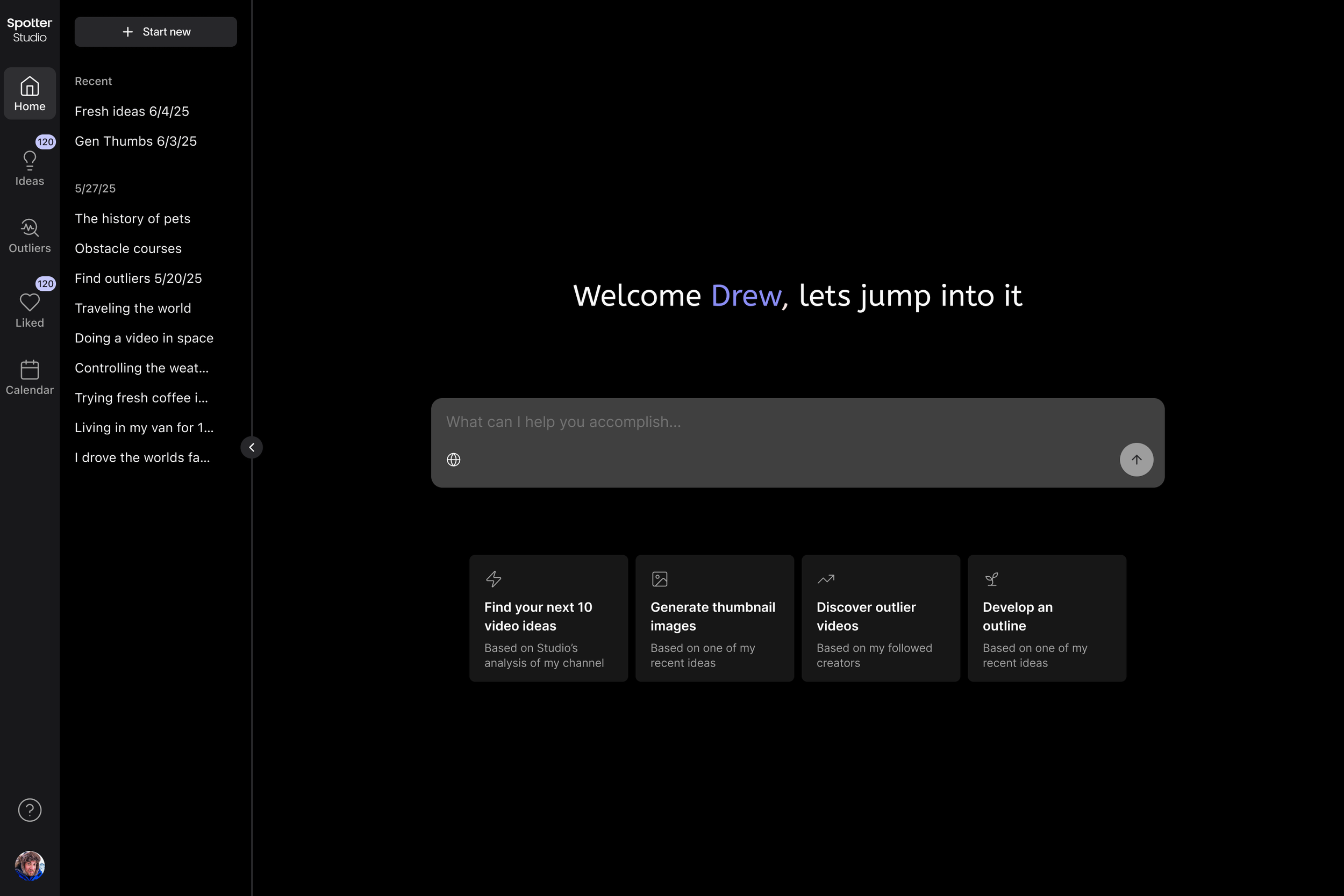Select Find your next 10 video ideas card
The width and height of the screenshot is (1344, 896).
point(548,618)
